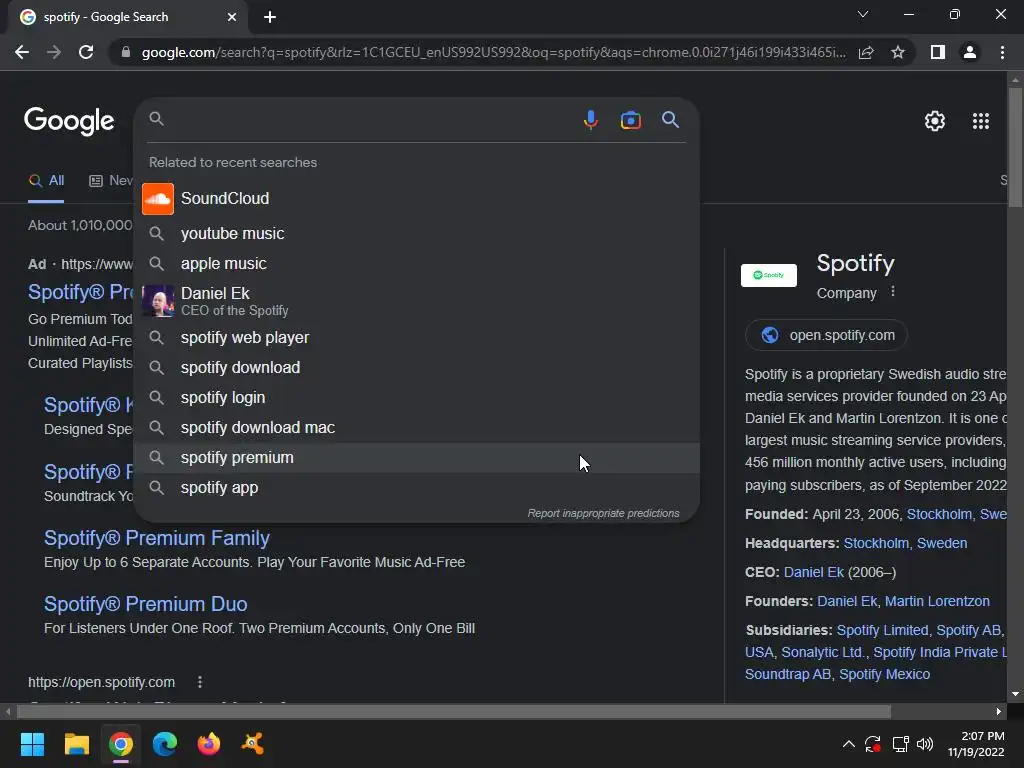
Task: Open more options beside Company label
Action: pos(893,292)
